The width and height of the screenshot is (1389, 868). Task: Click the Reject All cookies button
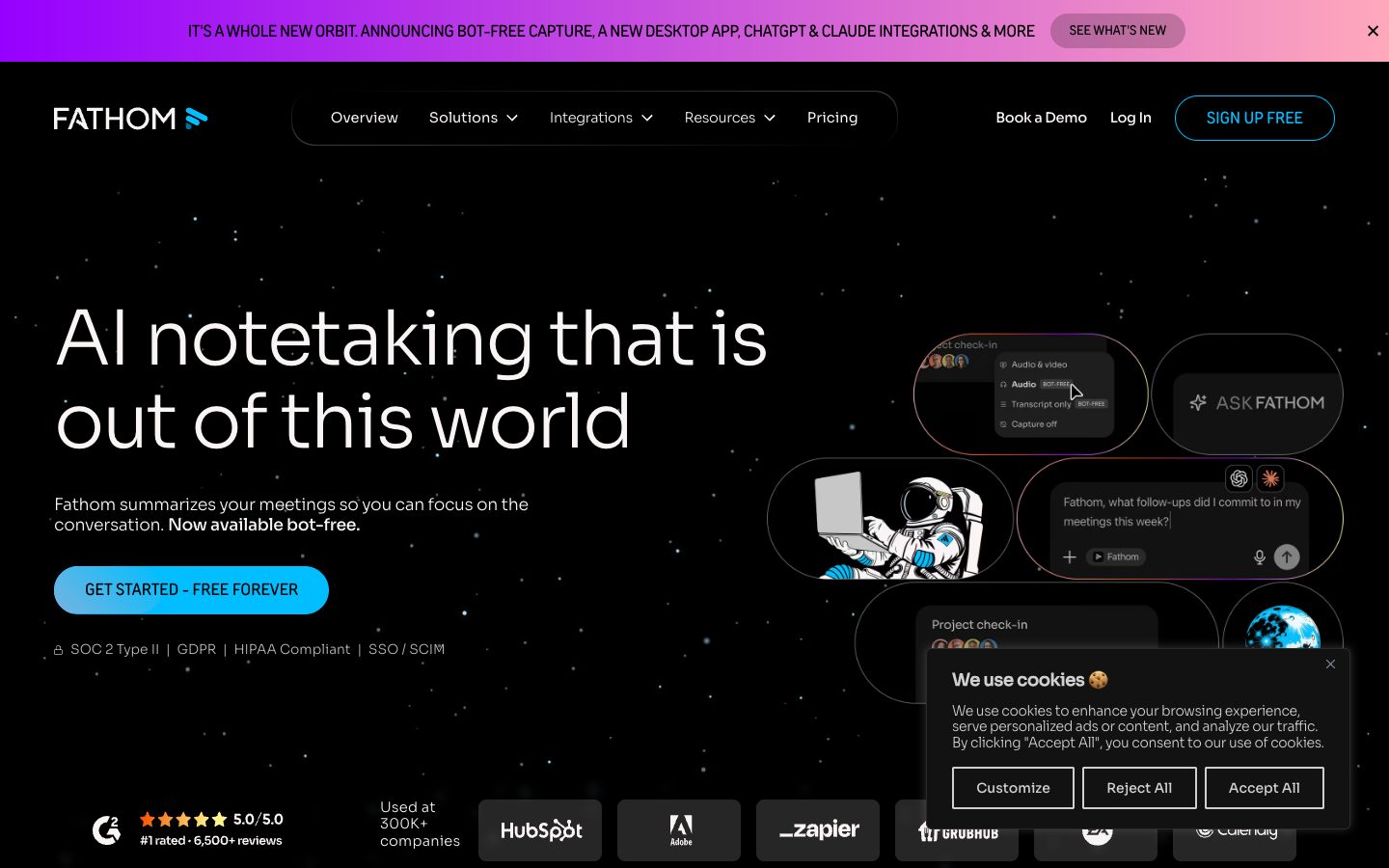tap(1139, 788)
